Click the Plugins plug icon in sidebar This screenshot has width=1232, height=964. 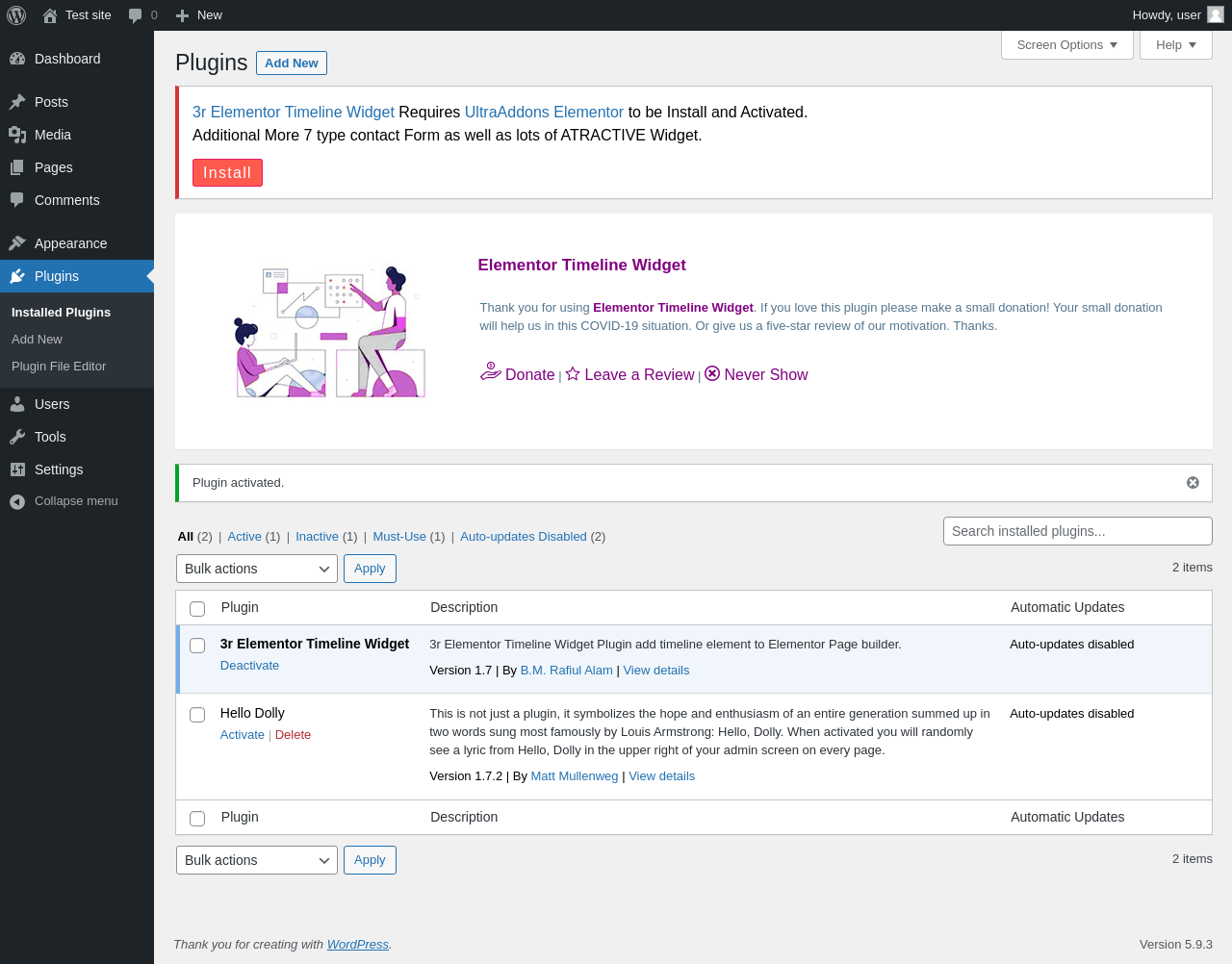[x=17, y=276]
